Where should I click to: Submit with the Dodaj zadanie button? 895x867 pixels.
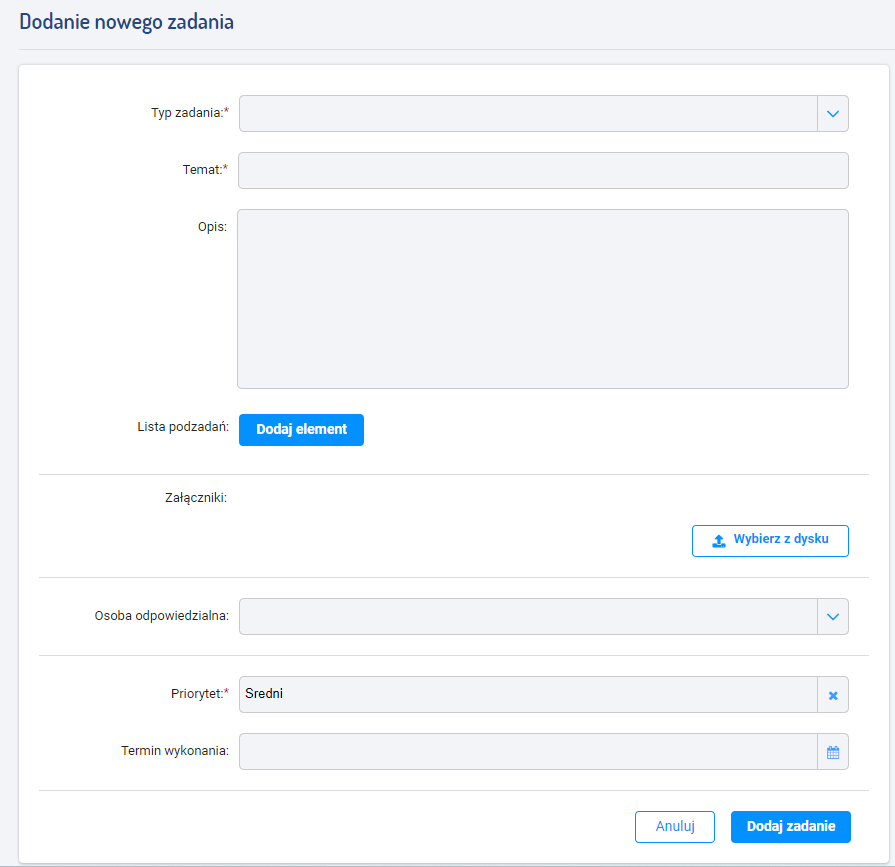click(x=791, y=826)
